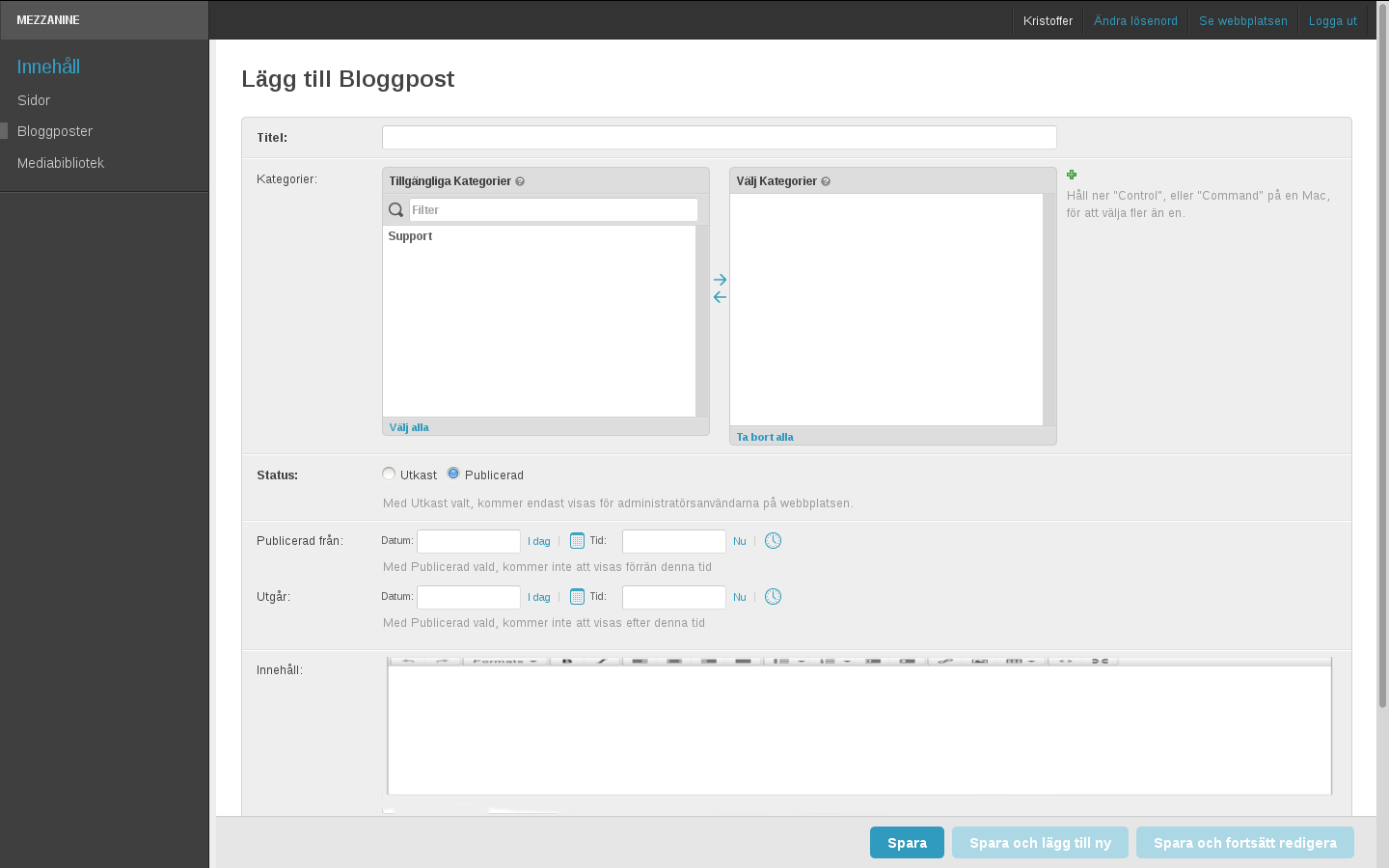Viewport: 1389px width, 868px height.
Task: Click insert link icon in editor toolbar
Action: point(945,662)
